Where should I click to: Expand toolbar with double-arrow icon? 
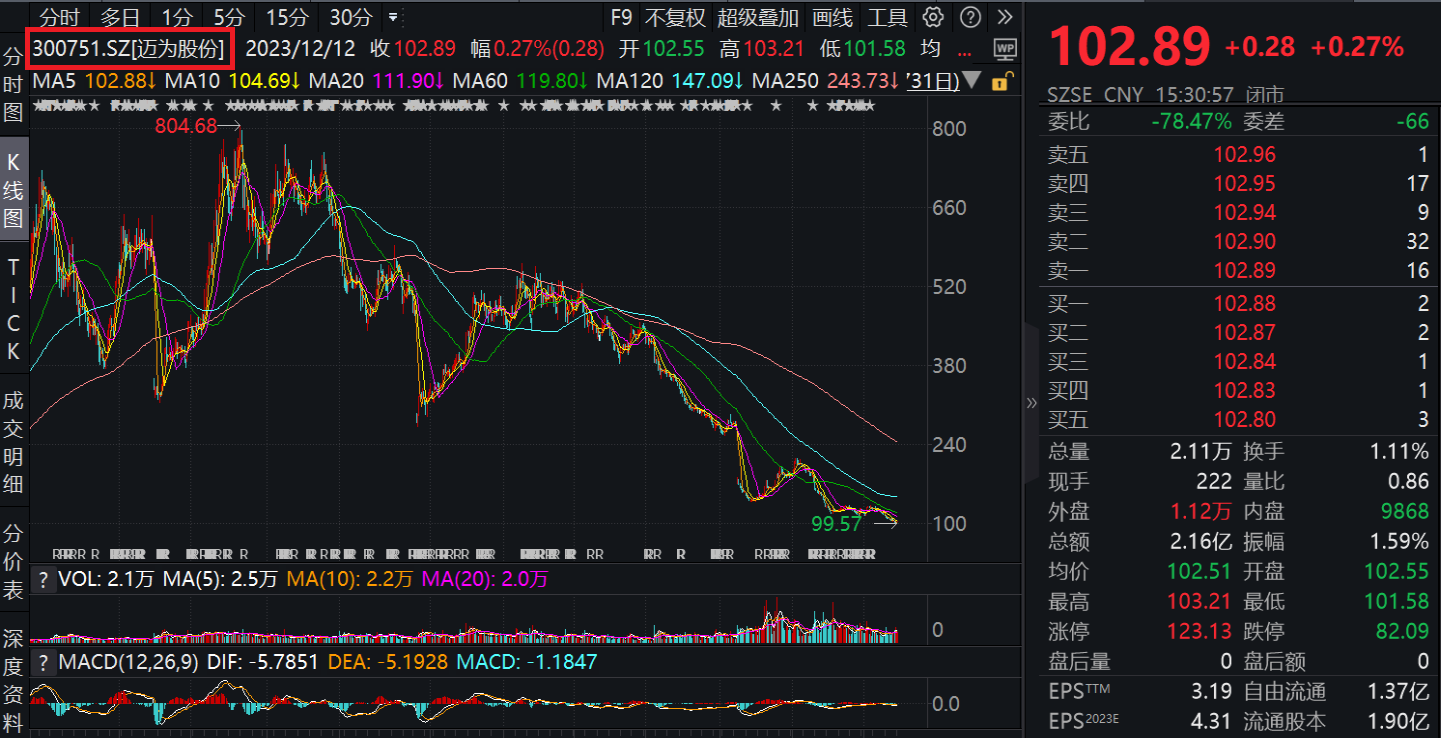(1005, 17)
